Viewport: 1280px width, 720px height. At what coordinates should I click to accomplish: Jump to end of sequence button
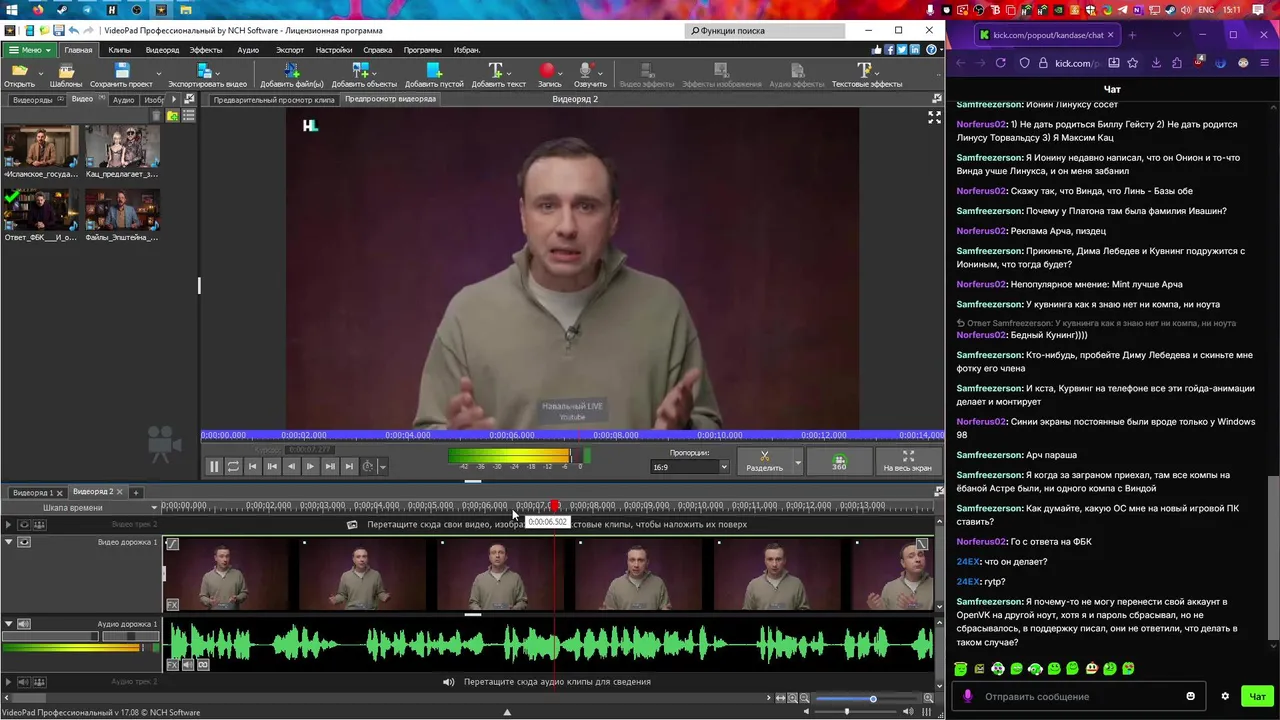[x=348, y=466]
